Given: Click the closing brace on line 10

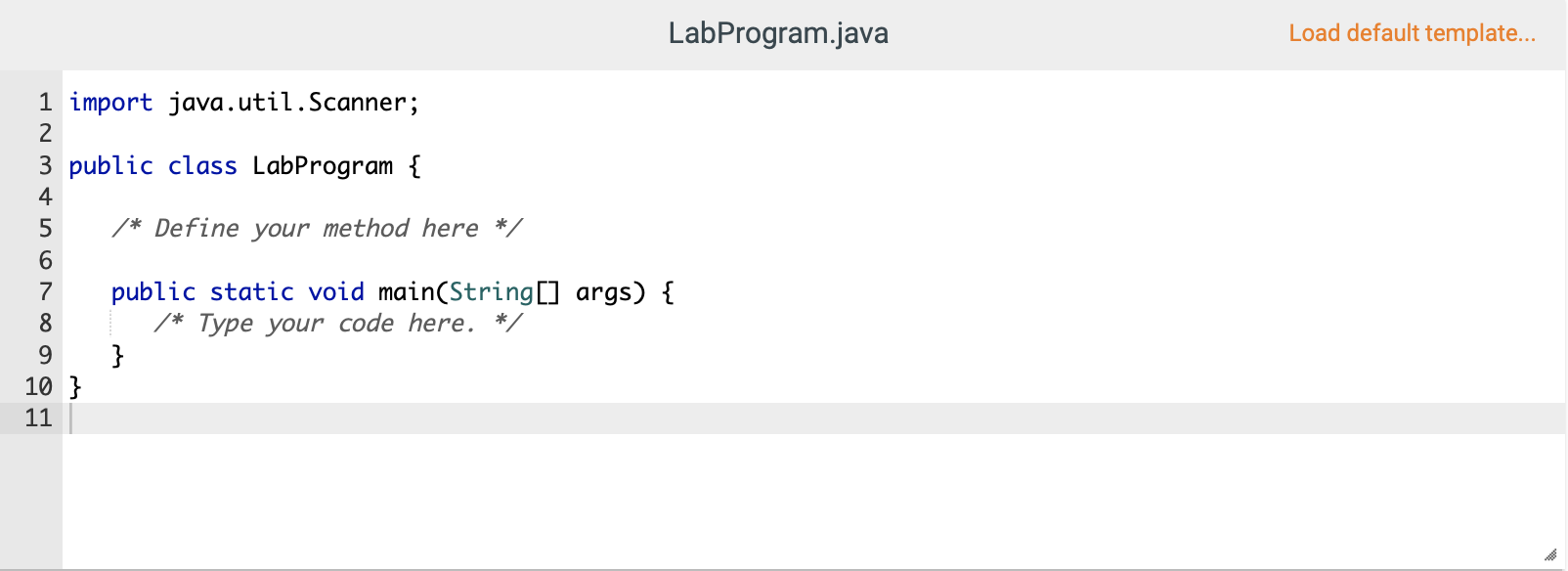Looking at the screenshot, I should tap(74, 386).
